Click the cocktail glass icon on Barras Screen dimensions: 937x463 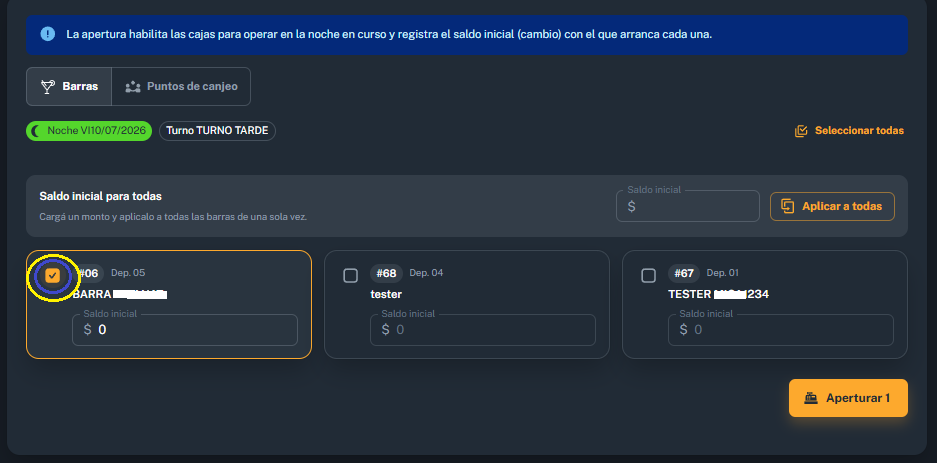pyautogui.click(x=47, y=87)
